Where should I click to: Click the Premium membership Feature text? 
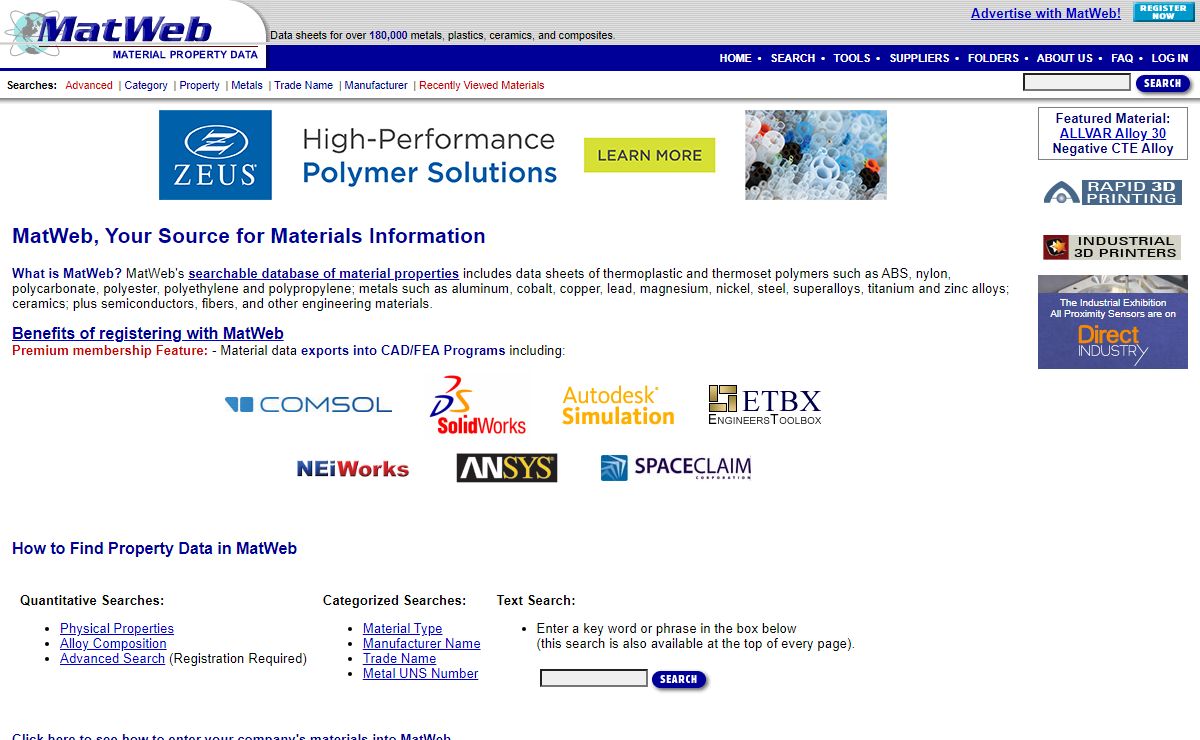[x=110, y=350]
